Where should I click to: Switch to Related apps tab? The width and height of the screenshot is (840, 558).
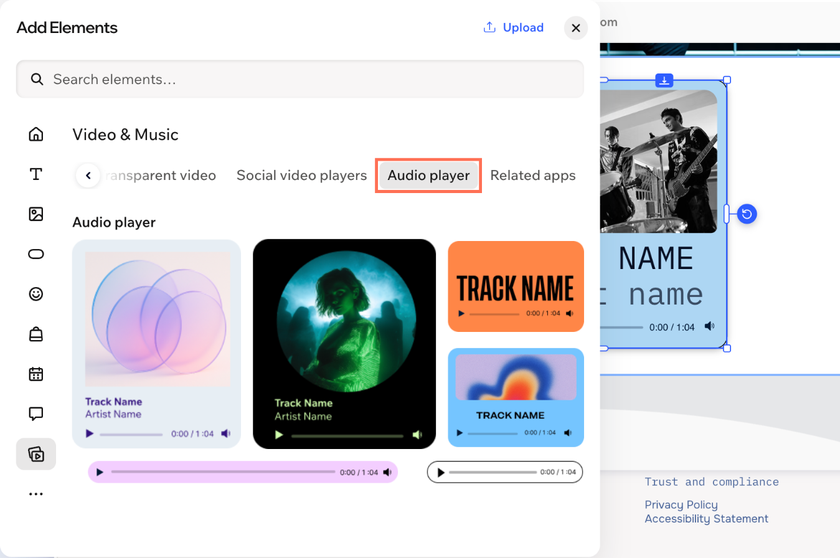click(533, 175)
